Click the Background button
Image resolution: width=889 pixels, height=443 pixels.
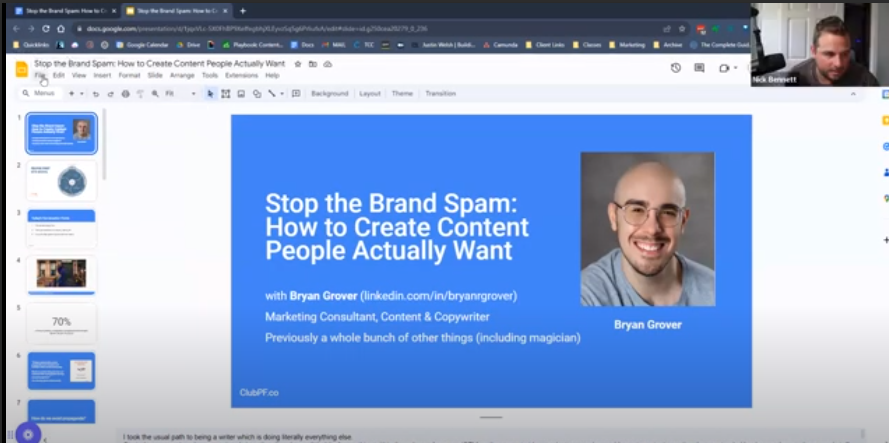(x=329, y=94)
